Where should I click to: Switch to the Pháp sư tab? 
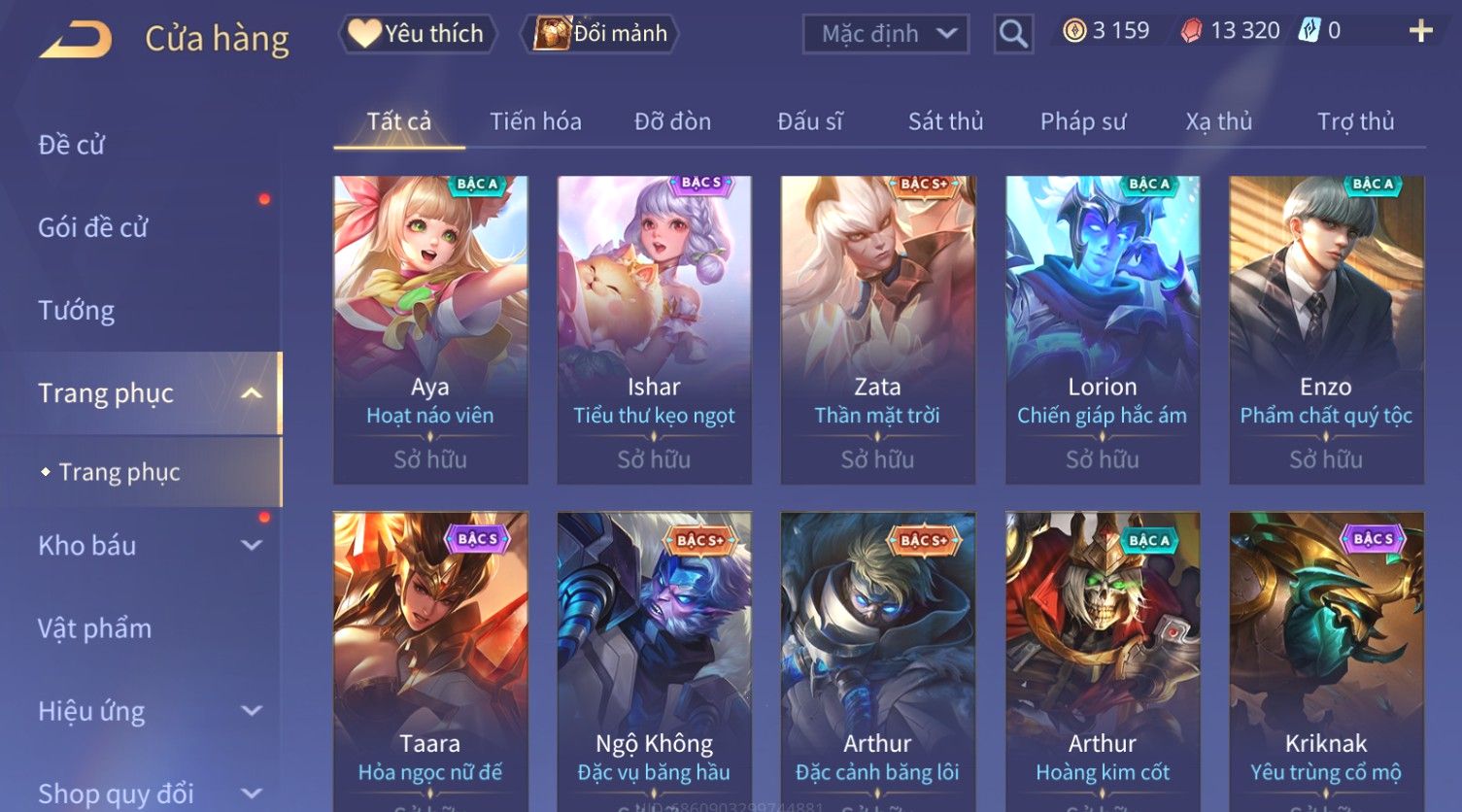(x=1083, y=121)
